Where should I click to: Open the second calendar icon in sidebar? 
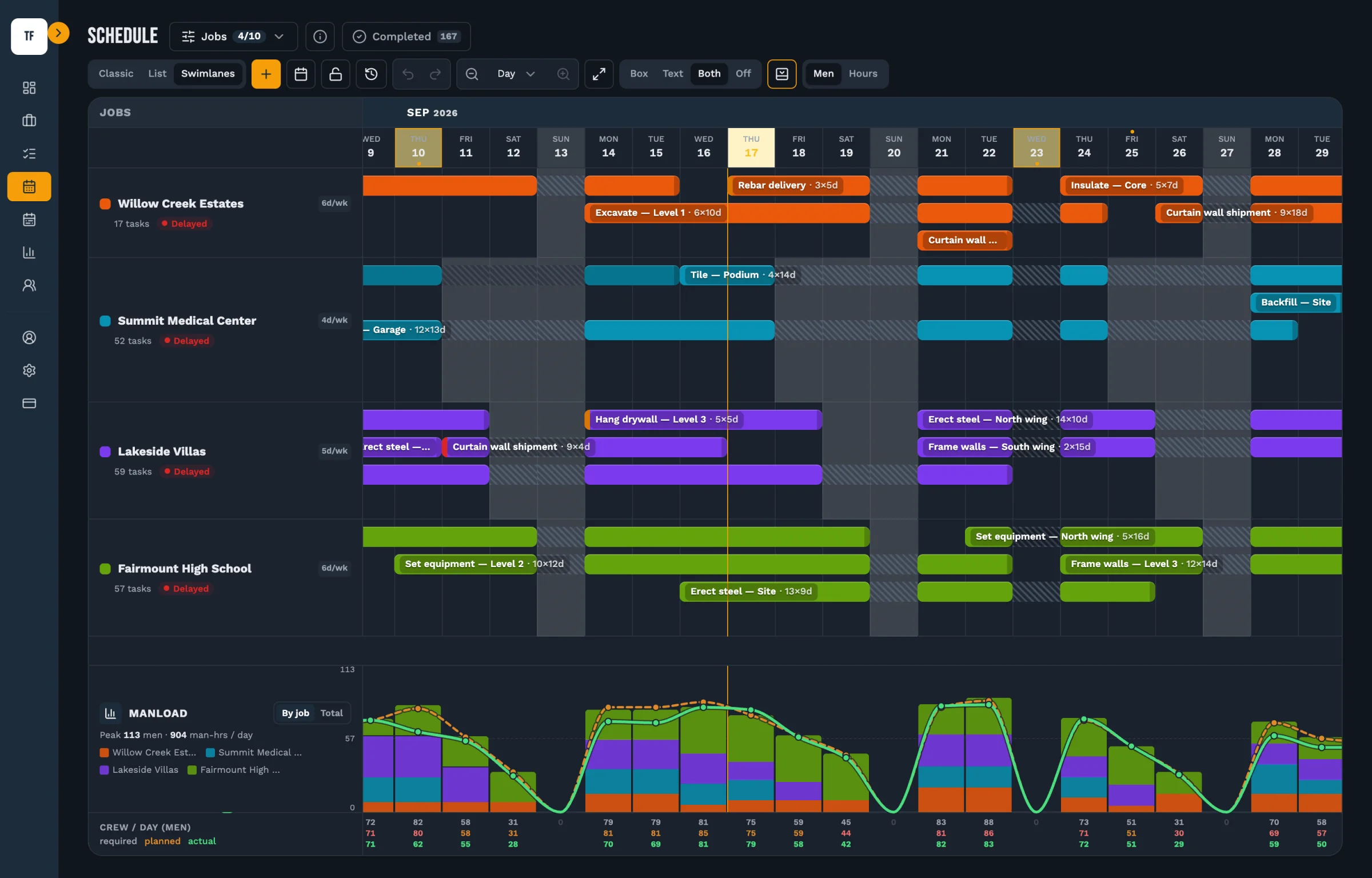click(x=29, y=219)
